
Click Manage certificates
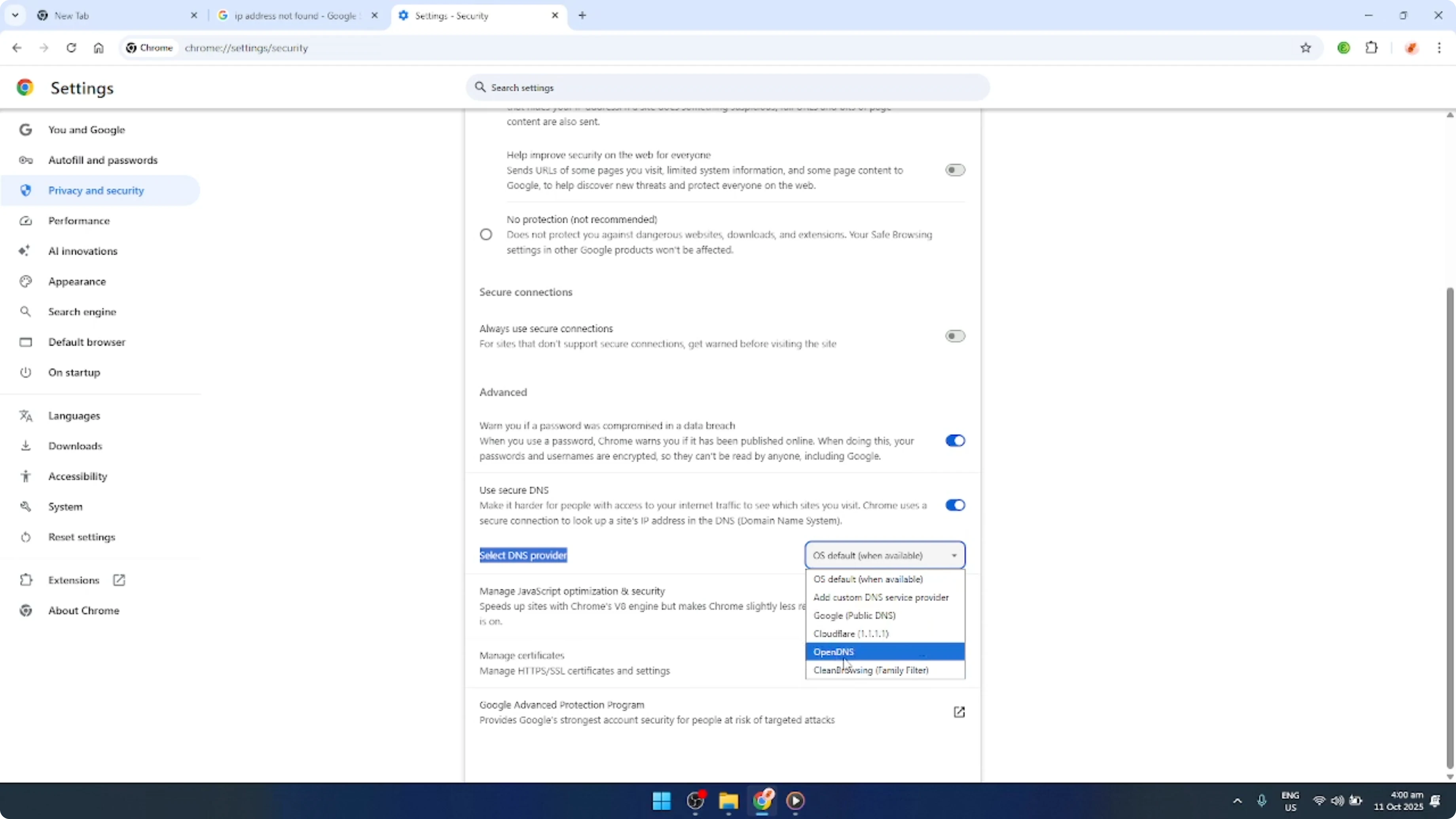(522, 655)
